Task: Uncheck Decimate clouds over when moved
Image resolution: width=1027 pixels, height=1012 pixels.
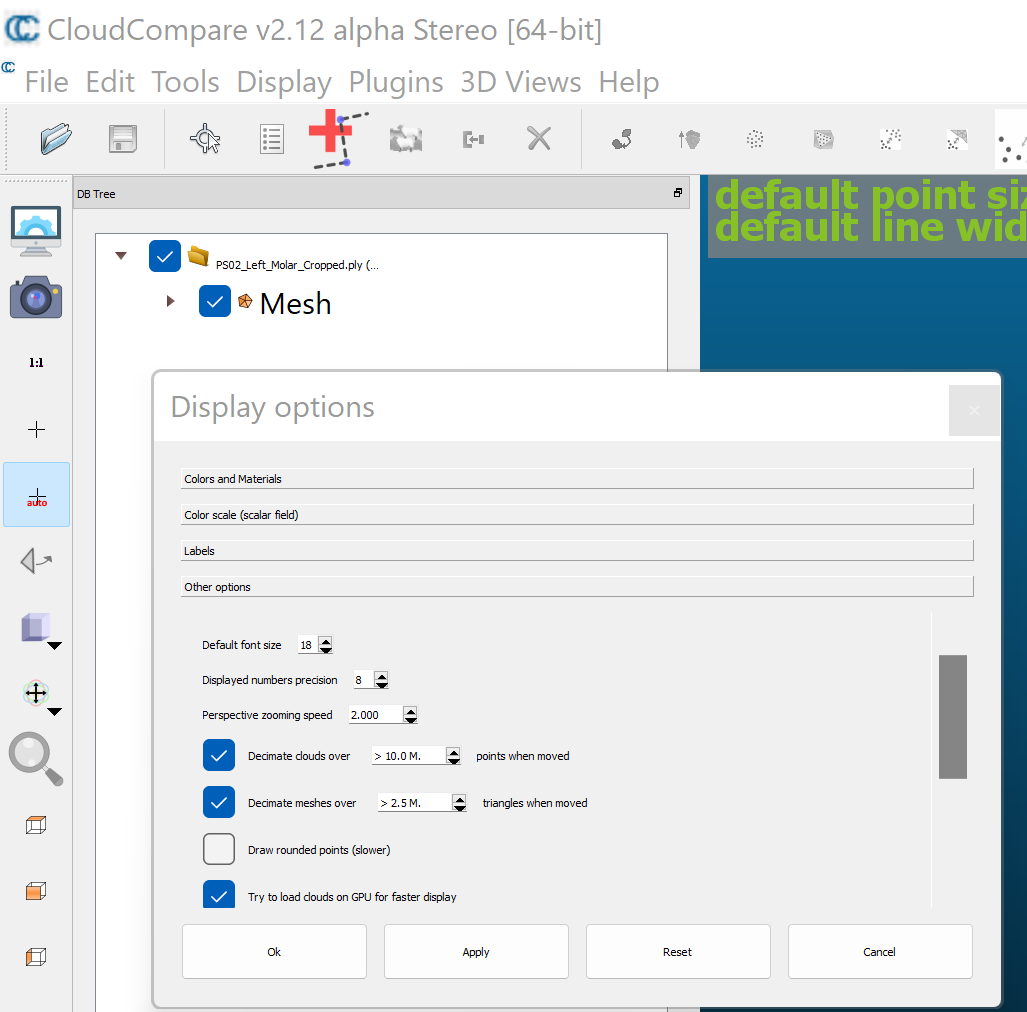Action: point(219,755)
